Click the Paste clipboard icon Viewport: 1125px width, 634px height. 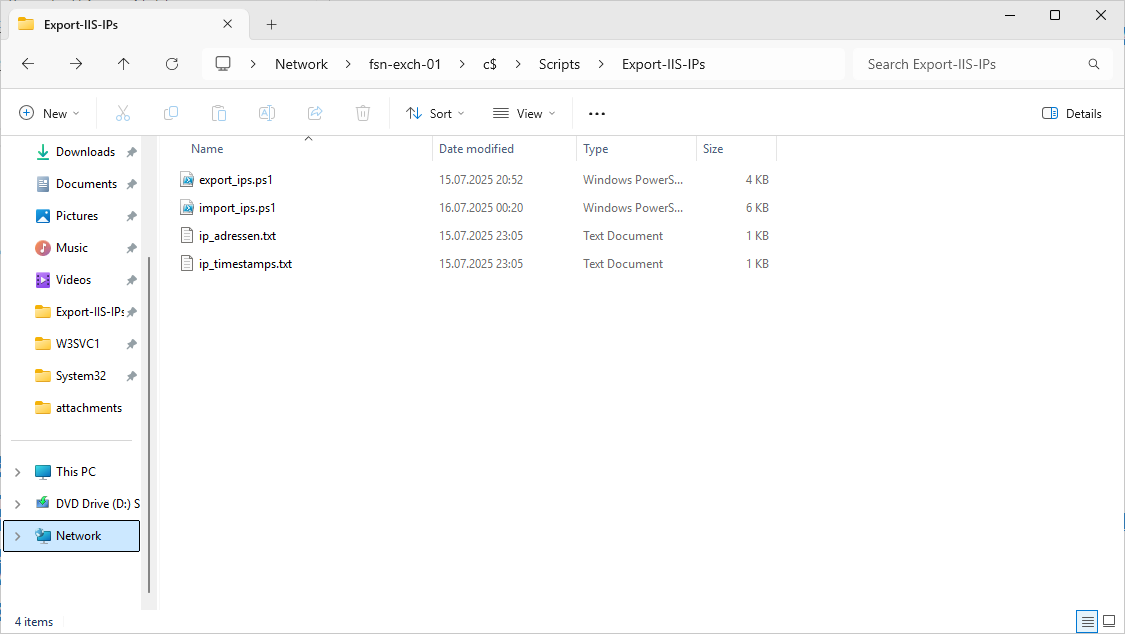[x=219, y=113]
